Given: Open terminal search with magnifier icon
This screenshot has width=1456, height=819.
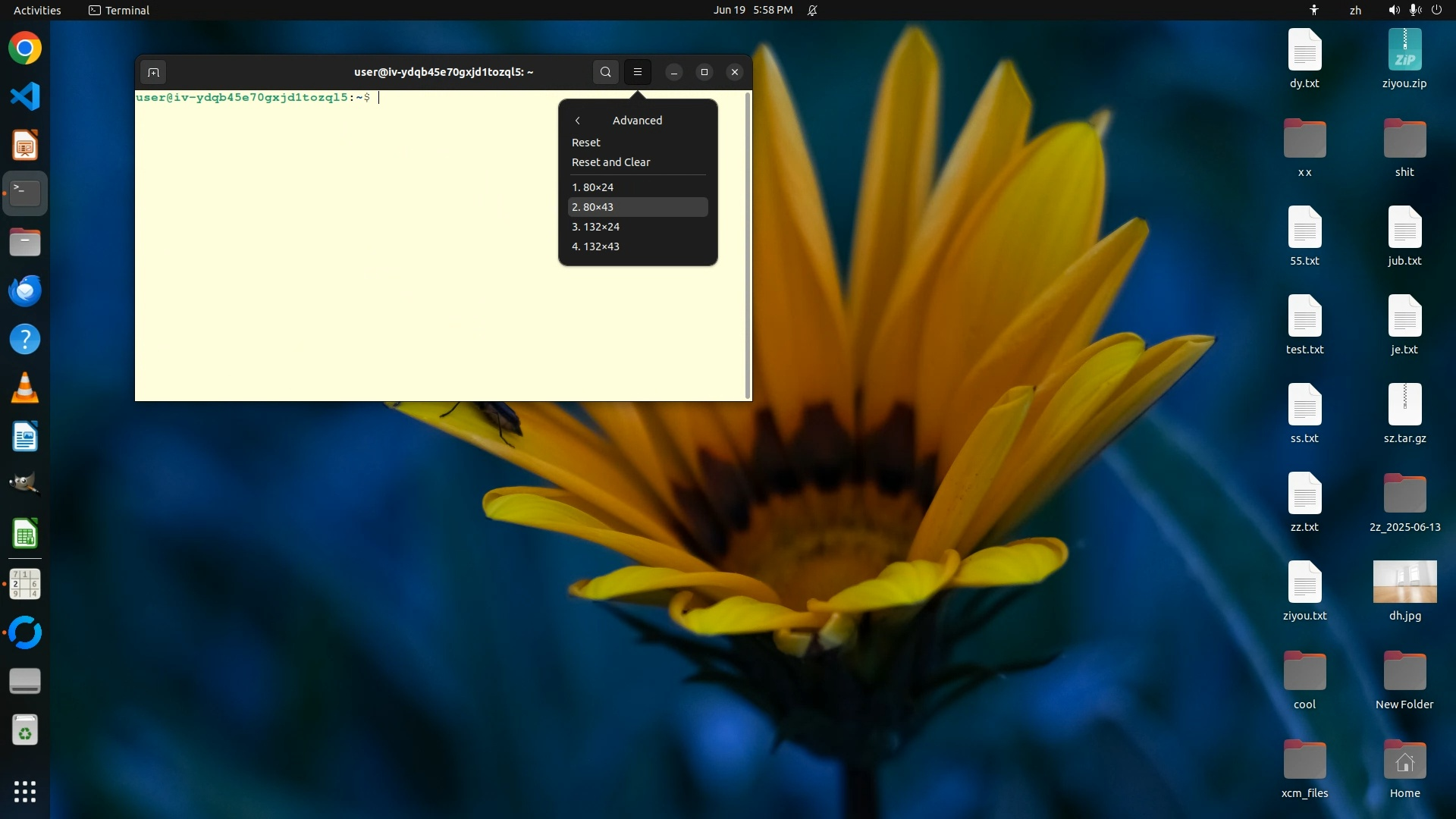Looking at the screenshot, I should 605,72.
